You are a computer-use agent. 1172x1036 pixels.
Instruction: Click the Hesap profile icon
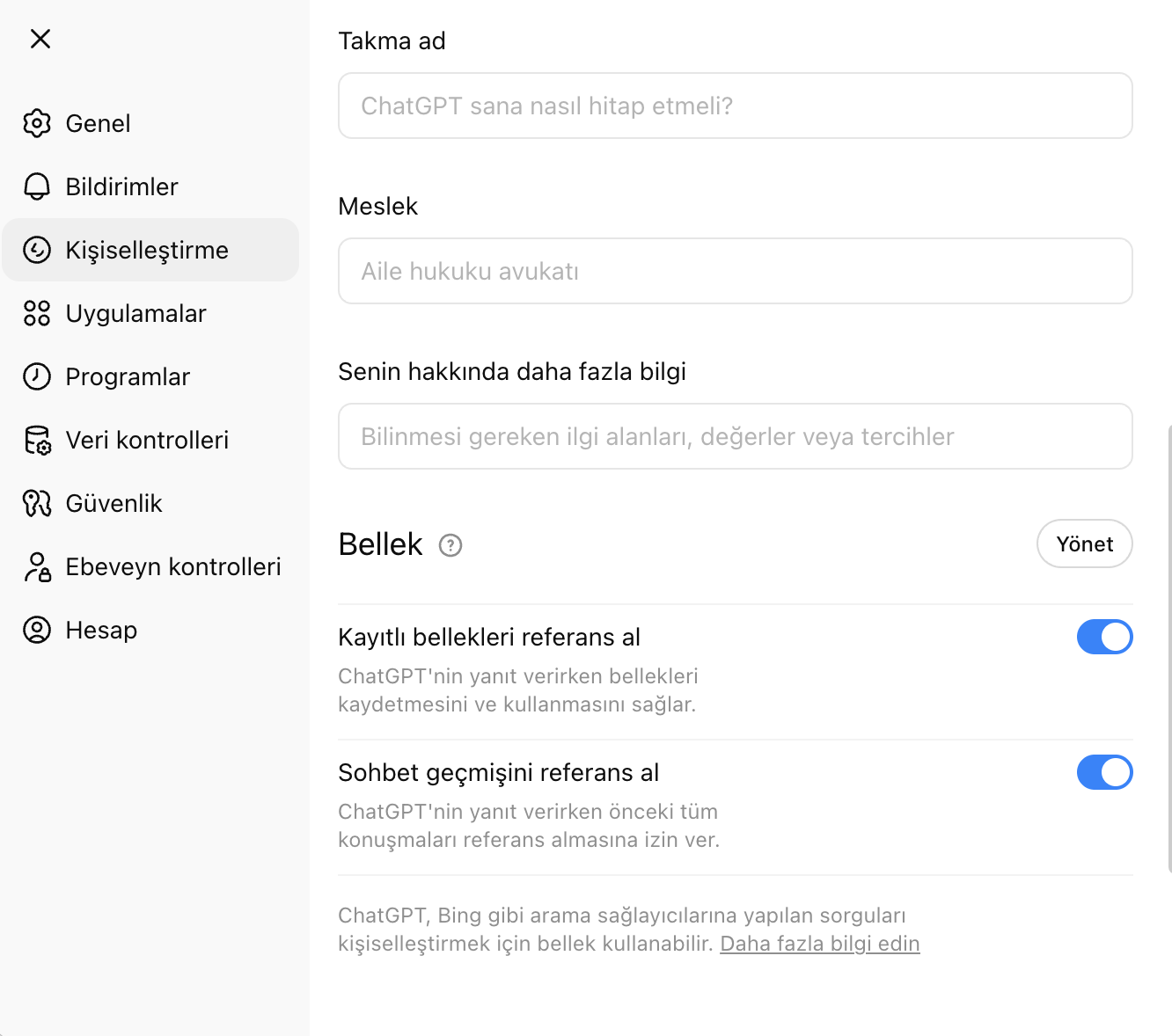click(x=37, y=630)
